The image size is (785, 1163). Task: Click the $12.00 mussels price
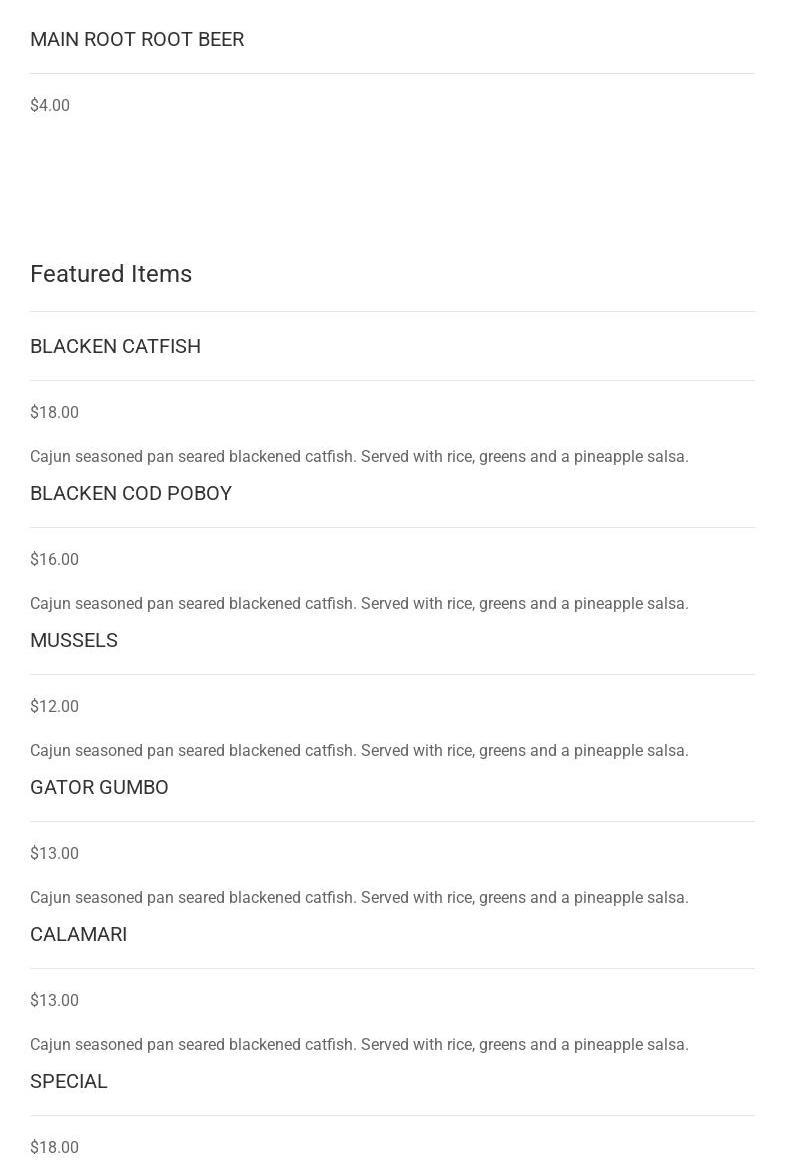click(x=54, y=706)
